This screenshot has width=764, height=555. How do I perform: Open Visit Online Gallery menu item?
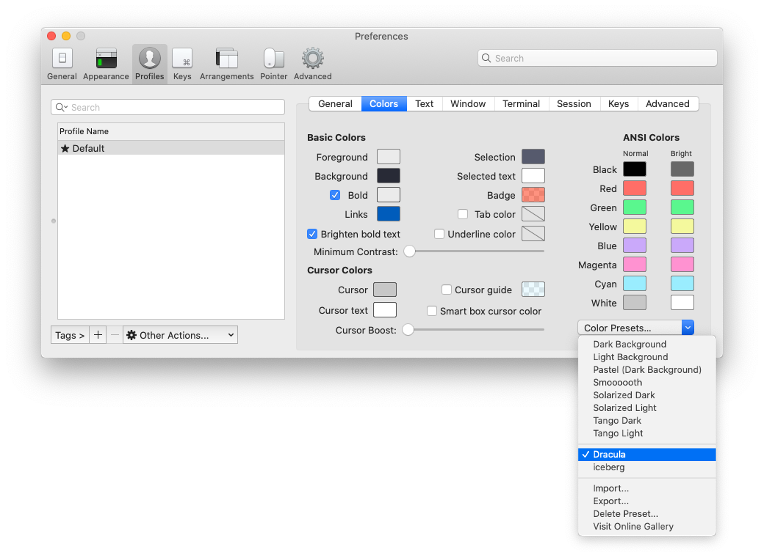pos(647,526)
